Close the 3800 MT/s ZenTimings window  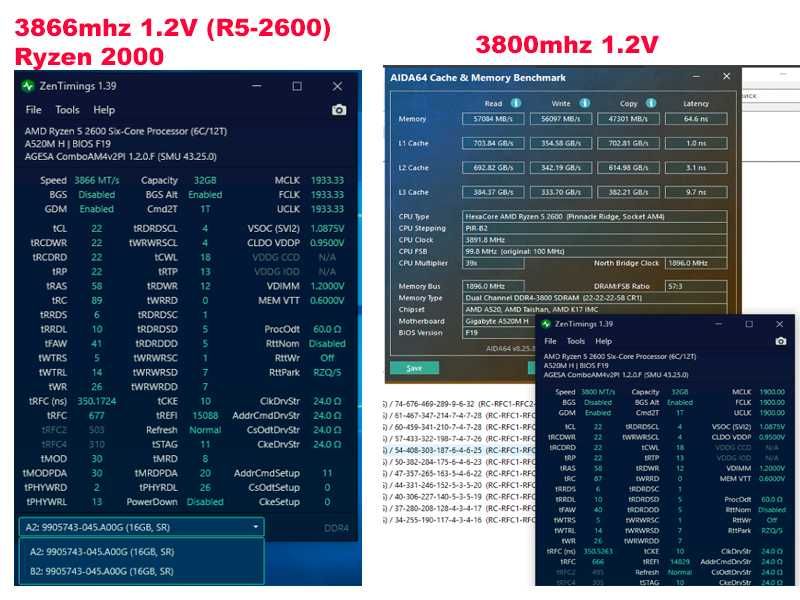[779, 324]
